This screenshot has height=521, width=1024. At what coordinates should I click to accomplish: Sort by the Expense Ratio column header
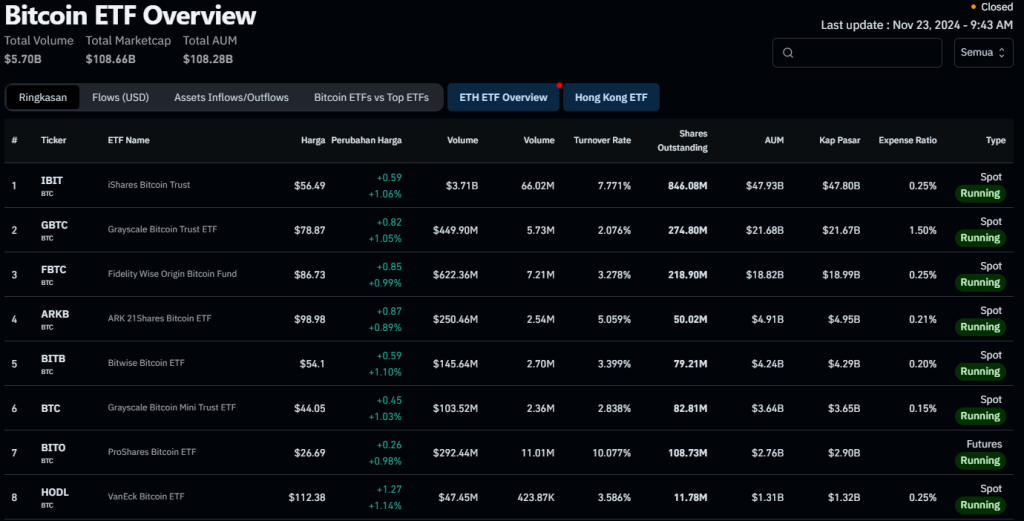(907, 140)
